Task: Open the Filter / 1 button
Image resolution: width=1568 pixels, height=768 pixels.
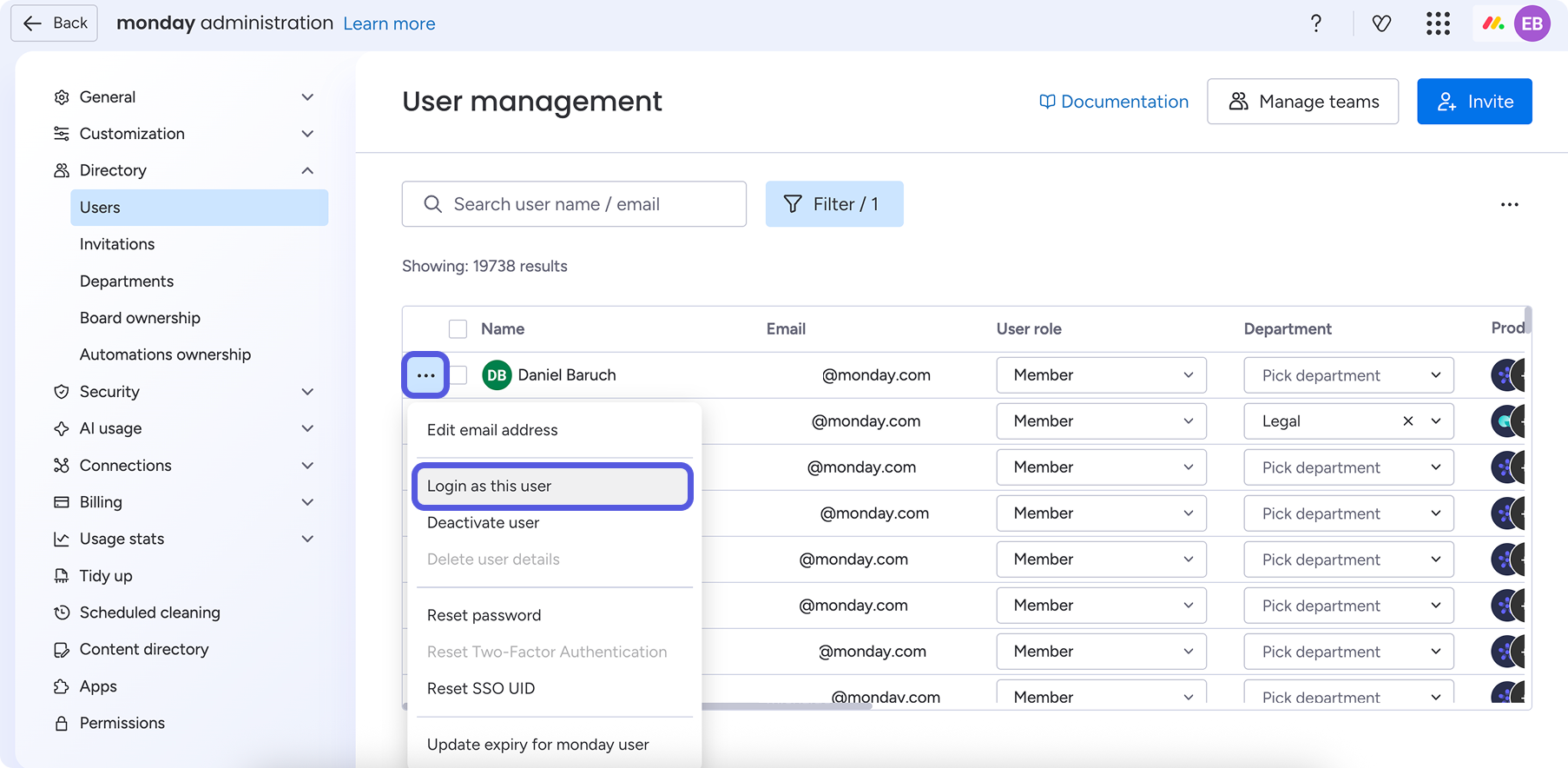Action: coord(834,204)
